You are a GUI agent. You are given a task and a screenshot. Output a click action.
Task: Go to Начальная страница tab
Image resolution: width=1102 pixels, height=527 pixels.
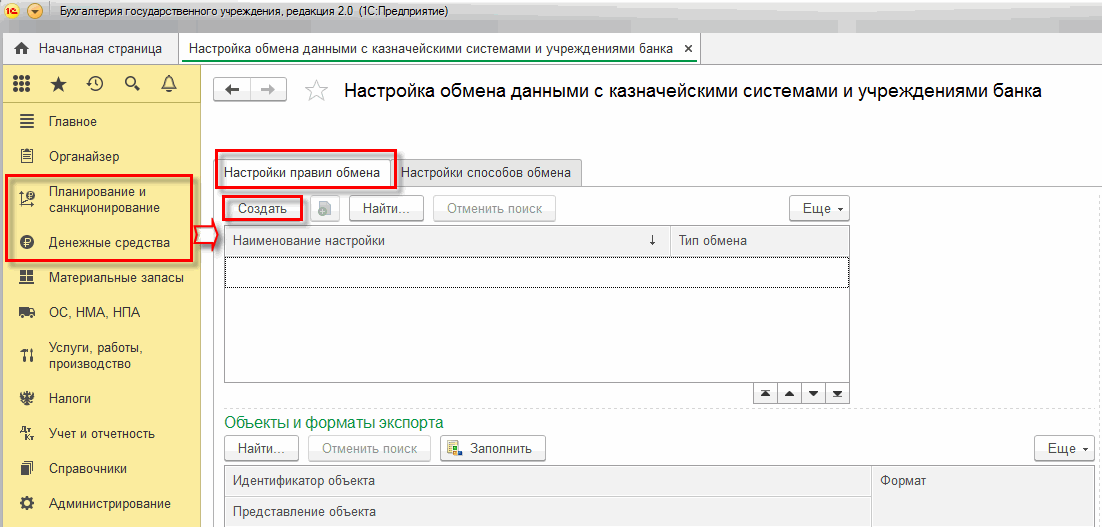click(88, 48)
